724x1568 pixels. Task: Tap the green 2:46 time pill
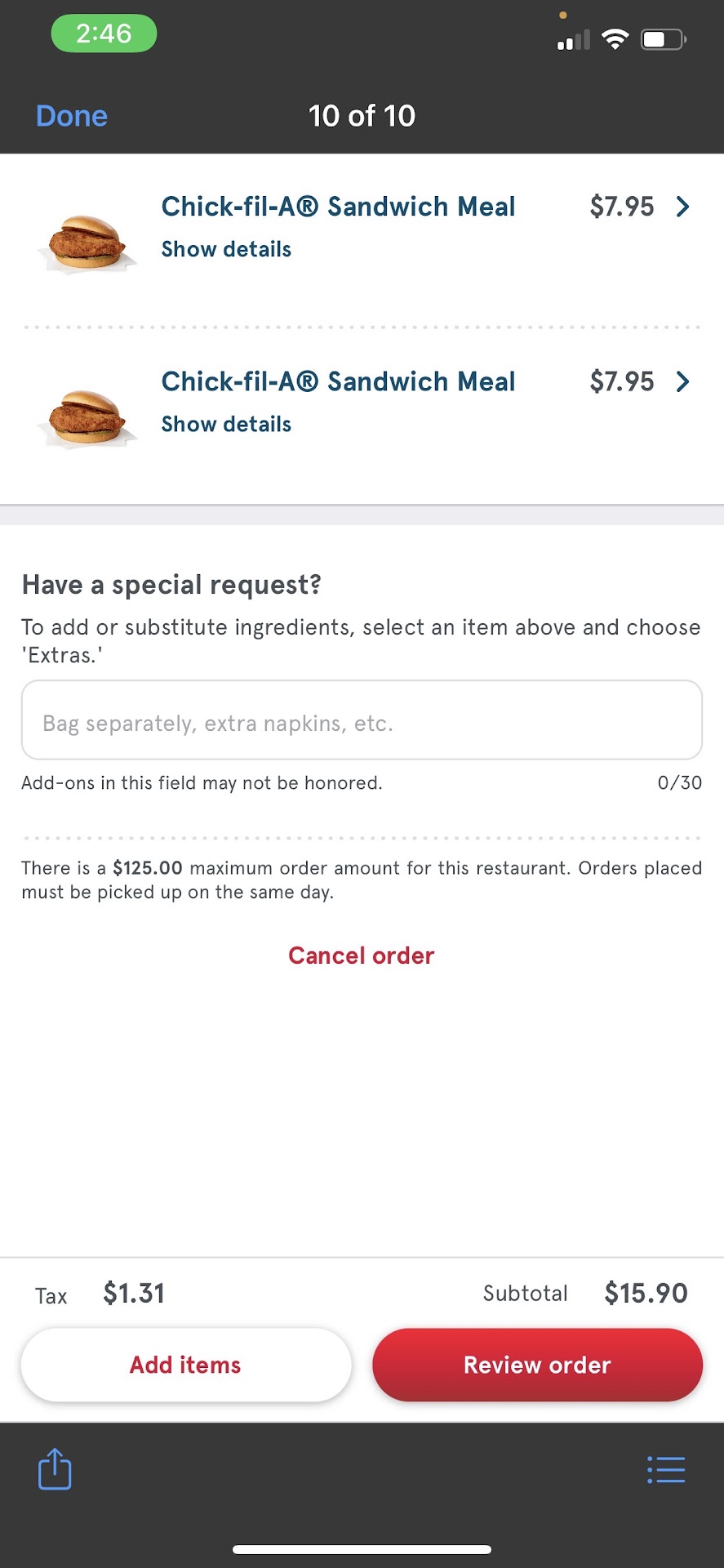click(104, 33)
